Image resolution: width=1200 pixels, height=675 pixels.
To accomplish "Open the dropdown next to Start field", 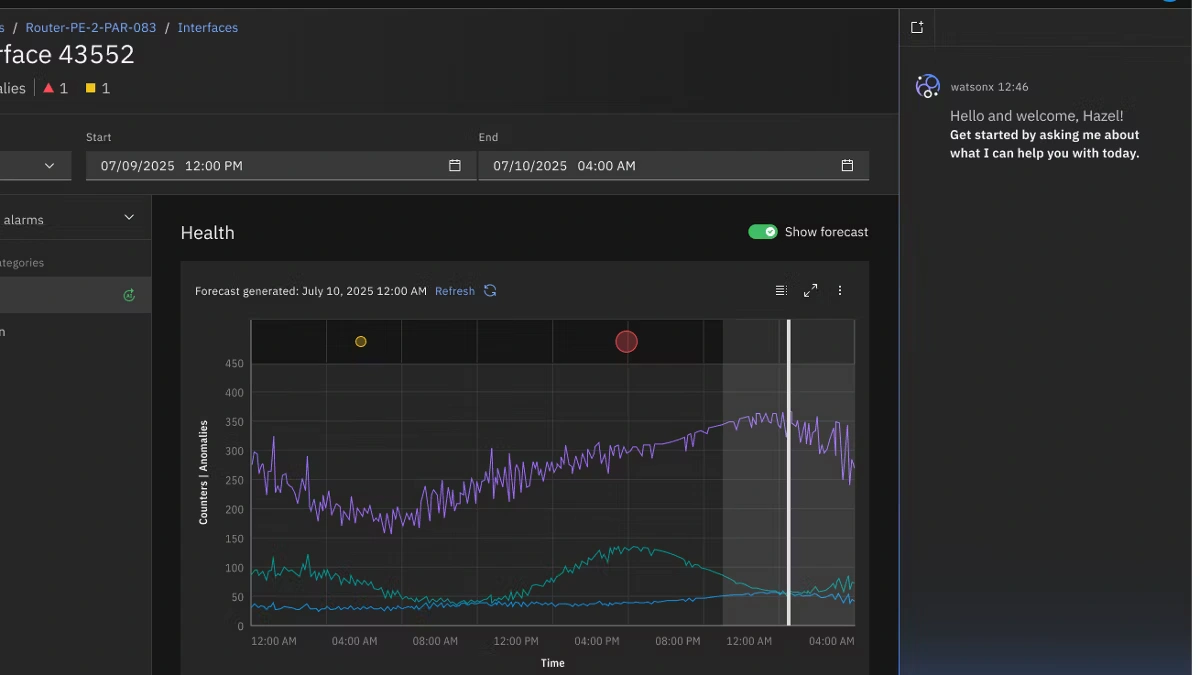I will pos(47,165).
